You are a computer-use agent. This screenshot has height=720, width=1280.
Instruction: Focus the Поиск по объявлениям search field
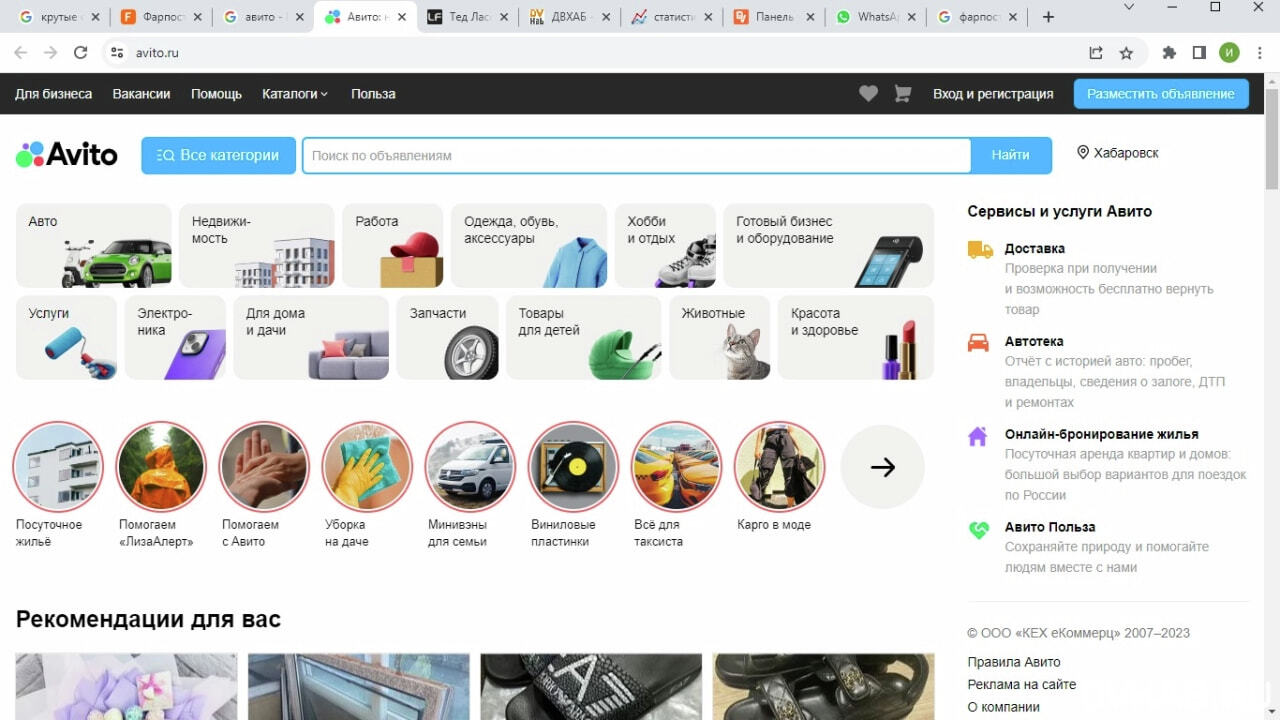pos(636,155)
